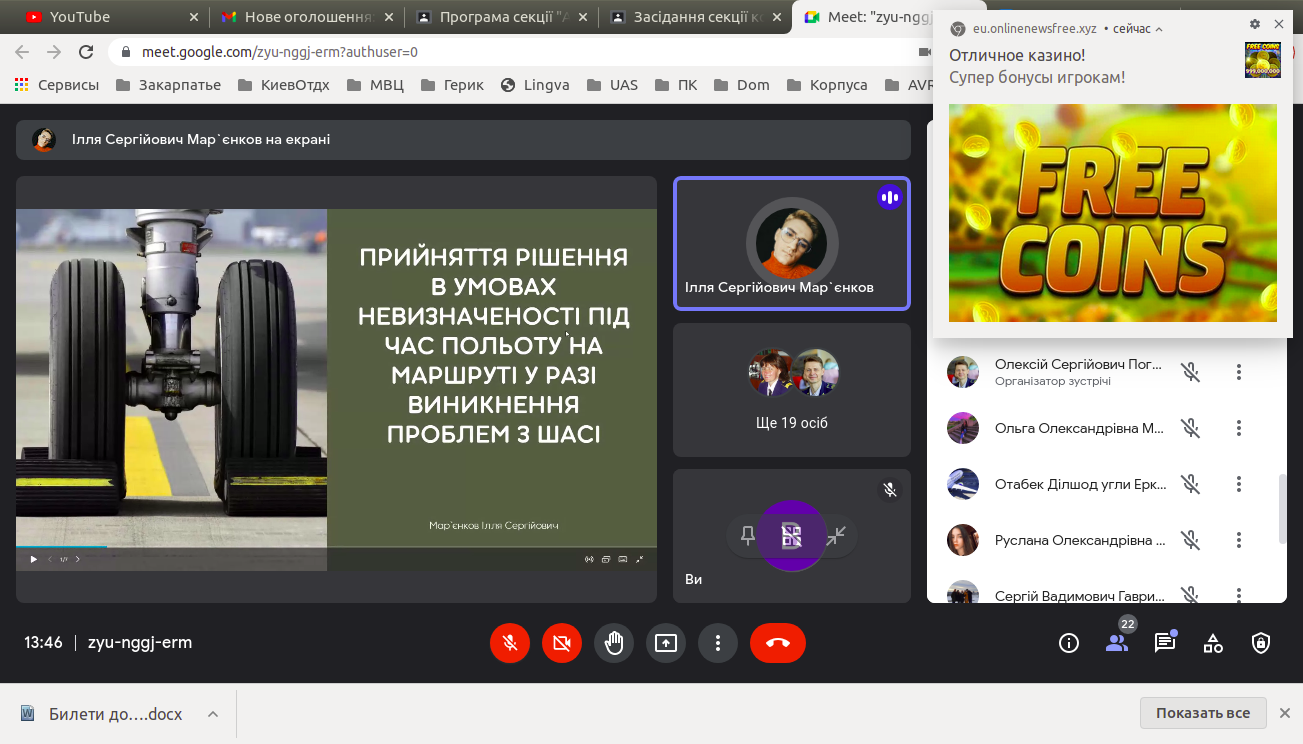Click the live broadcast icon on slideshow controls
Screen dimensions: 1303x744
pyautogui.click(x=589, y=559)
